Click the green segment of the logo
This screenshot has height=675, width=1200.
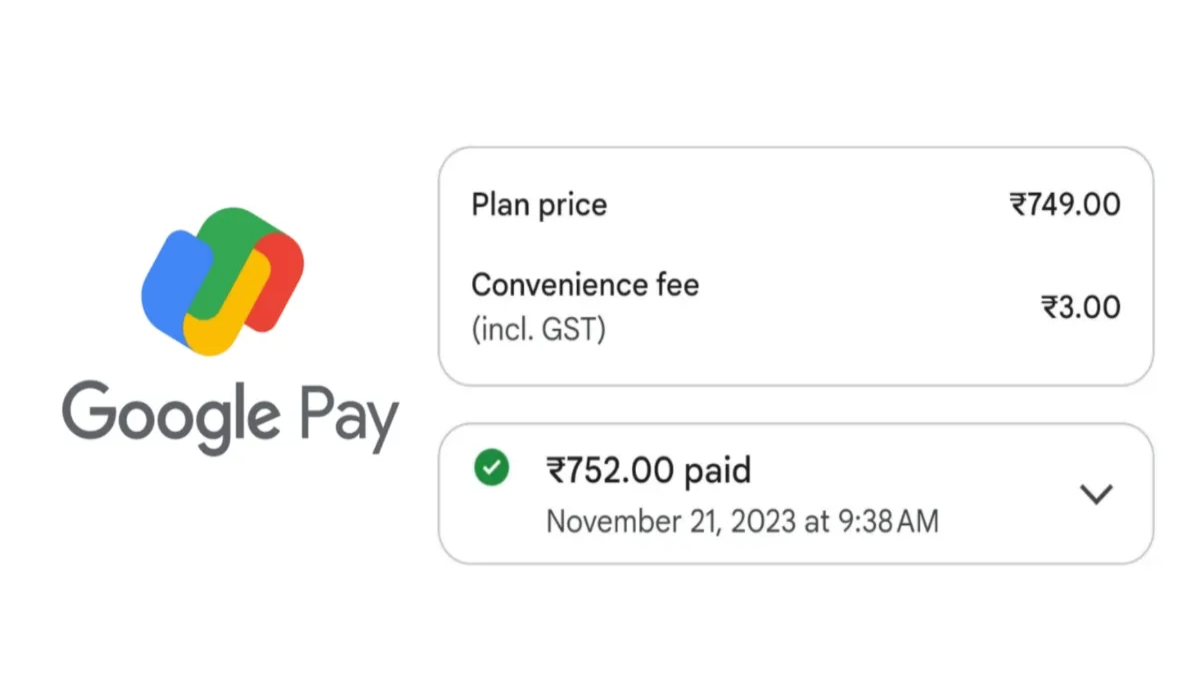pos(232,240)
